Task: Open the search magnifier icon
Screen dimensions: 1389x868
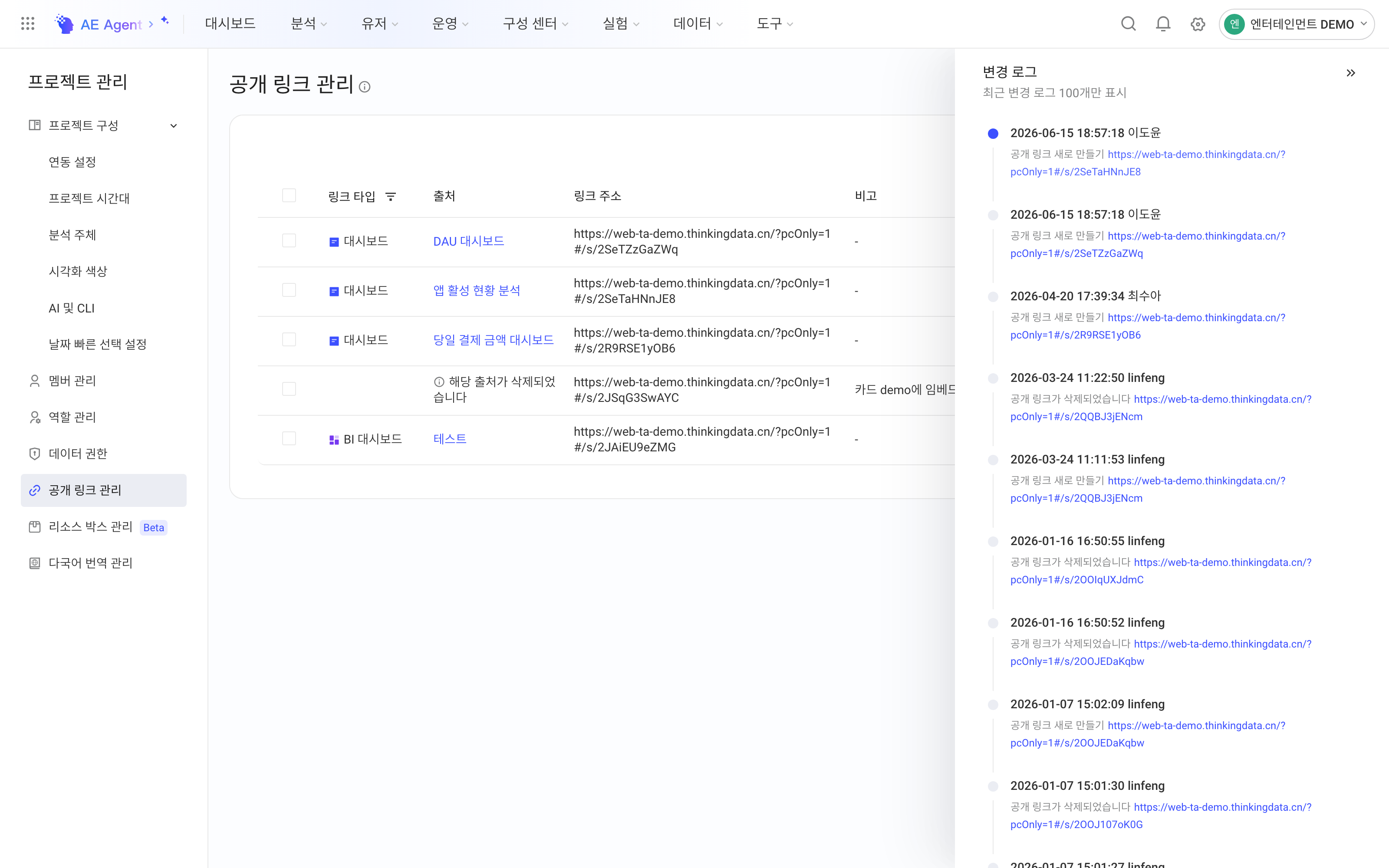Action: [1128, 23]
